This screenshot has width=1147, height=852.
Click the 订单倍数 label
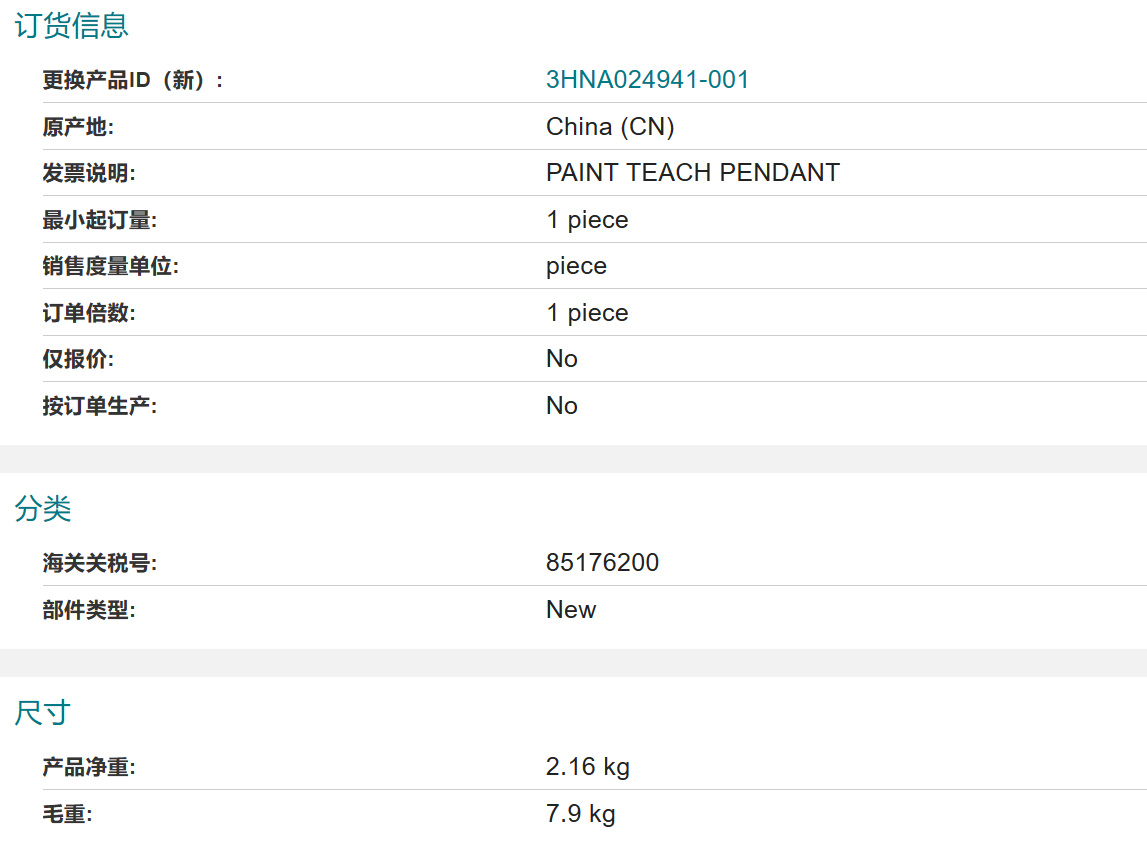click(x=89, y=313)
